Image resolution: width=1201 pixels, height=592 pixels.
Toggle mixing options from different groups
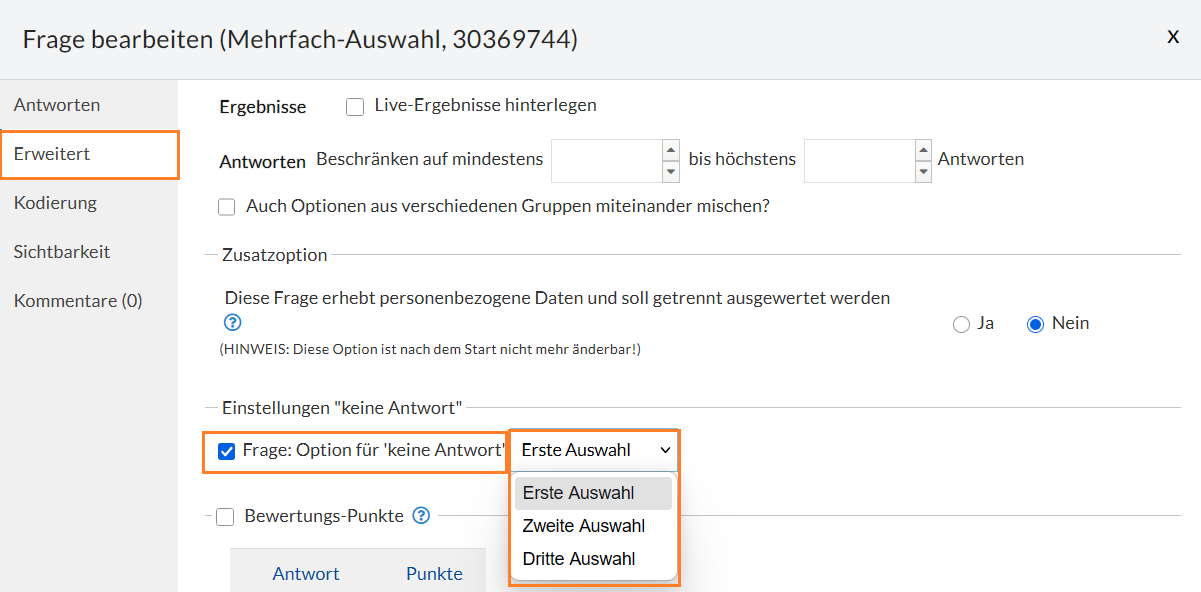tap(227, 207)
